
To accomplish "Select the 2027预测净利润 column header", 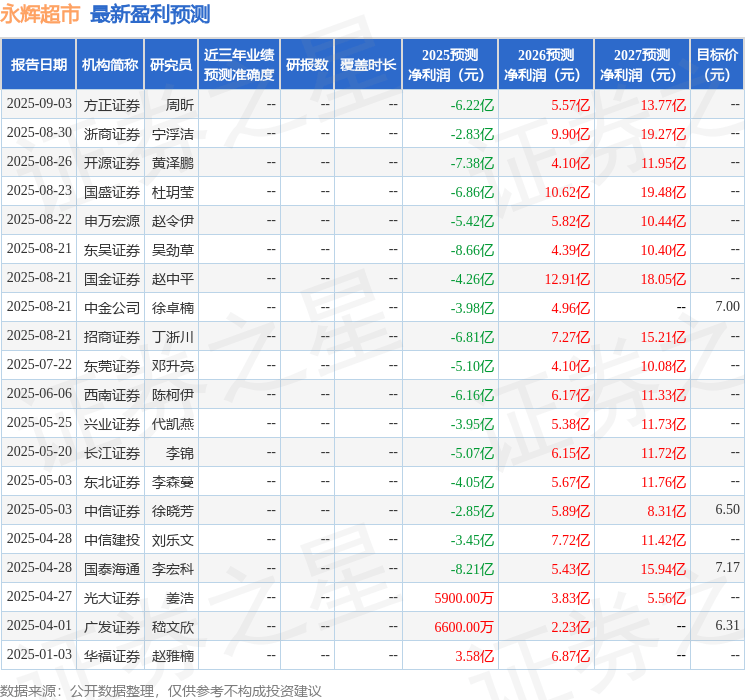I will (x=642, y=65).
